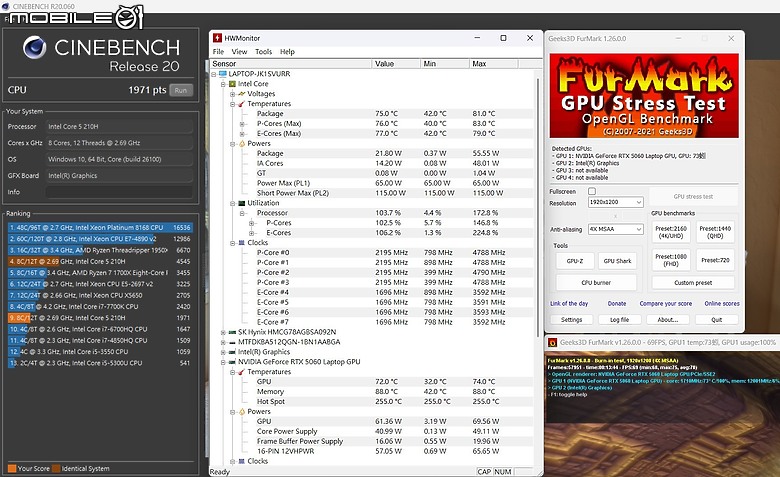Open the GPU-Z tool button

pyautogui.click(x=575, y=261)
